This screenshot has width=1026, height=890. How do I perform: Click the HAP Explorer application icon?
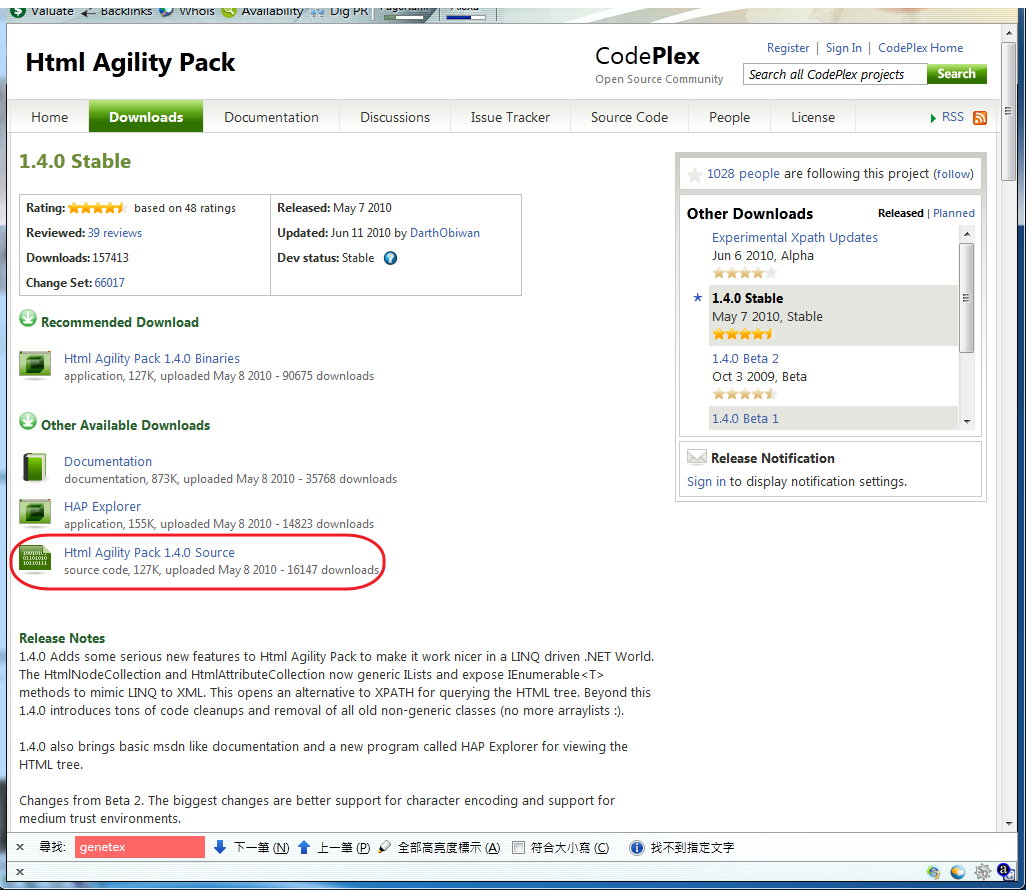(x=35, y=512)
